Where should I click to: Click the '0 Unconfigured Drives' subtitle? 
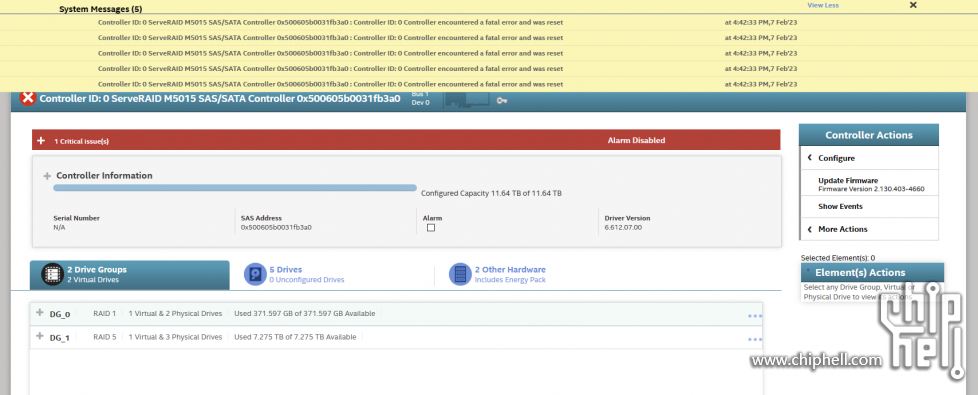pyautogui.click(x=307, y=280)
